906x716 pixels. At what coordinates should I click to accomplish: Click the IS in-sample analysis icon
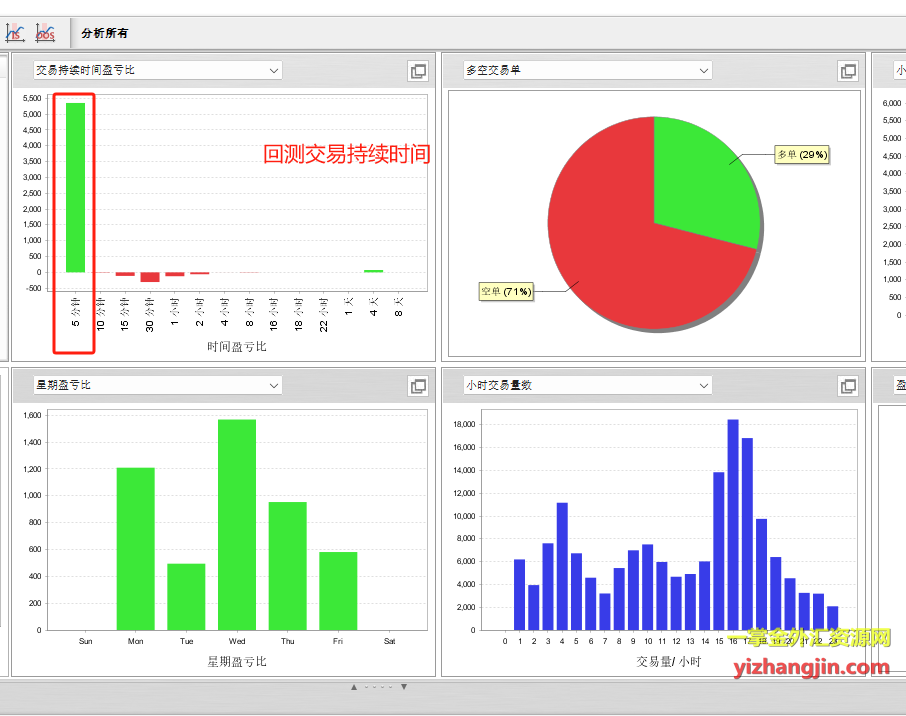(15, 33)
